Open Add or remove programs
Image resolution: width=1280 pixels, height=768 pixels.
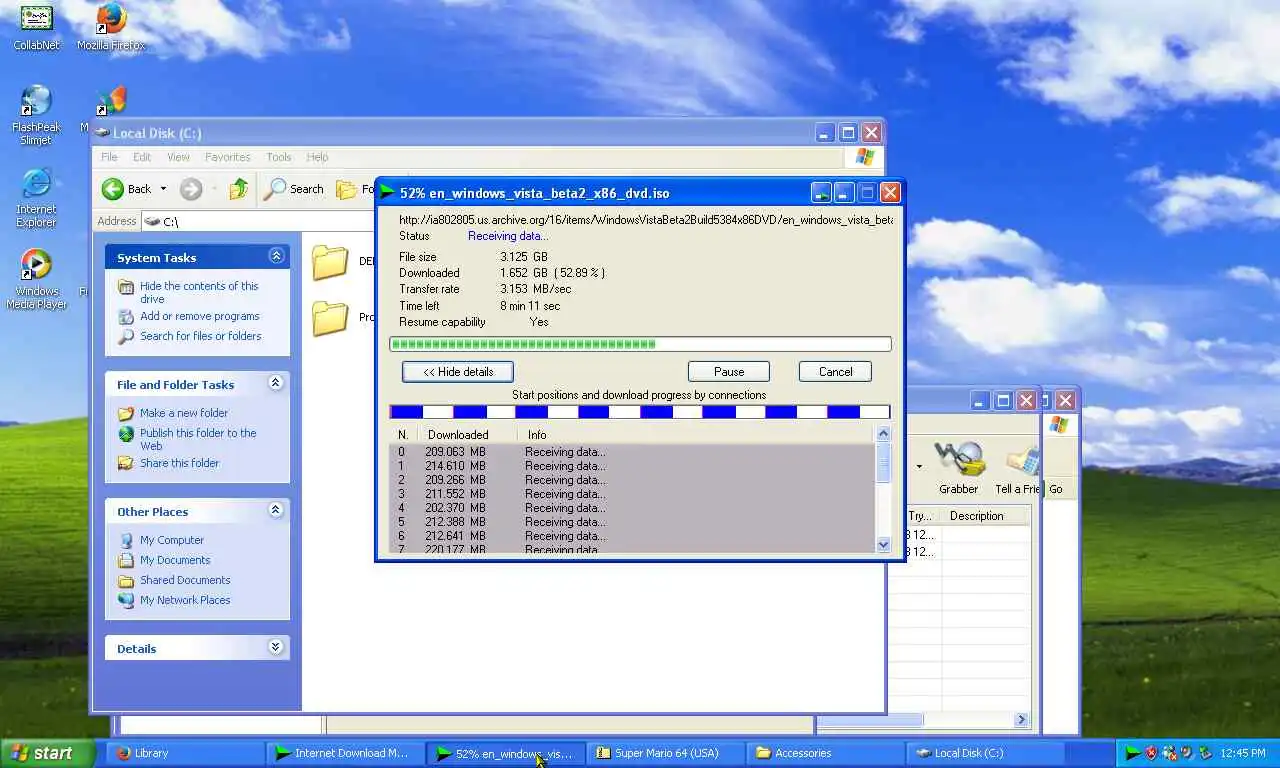(200, 316)
